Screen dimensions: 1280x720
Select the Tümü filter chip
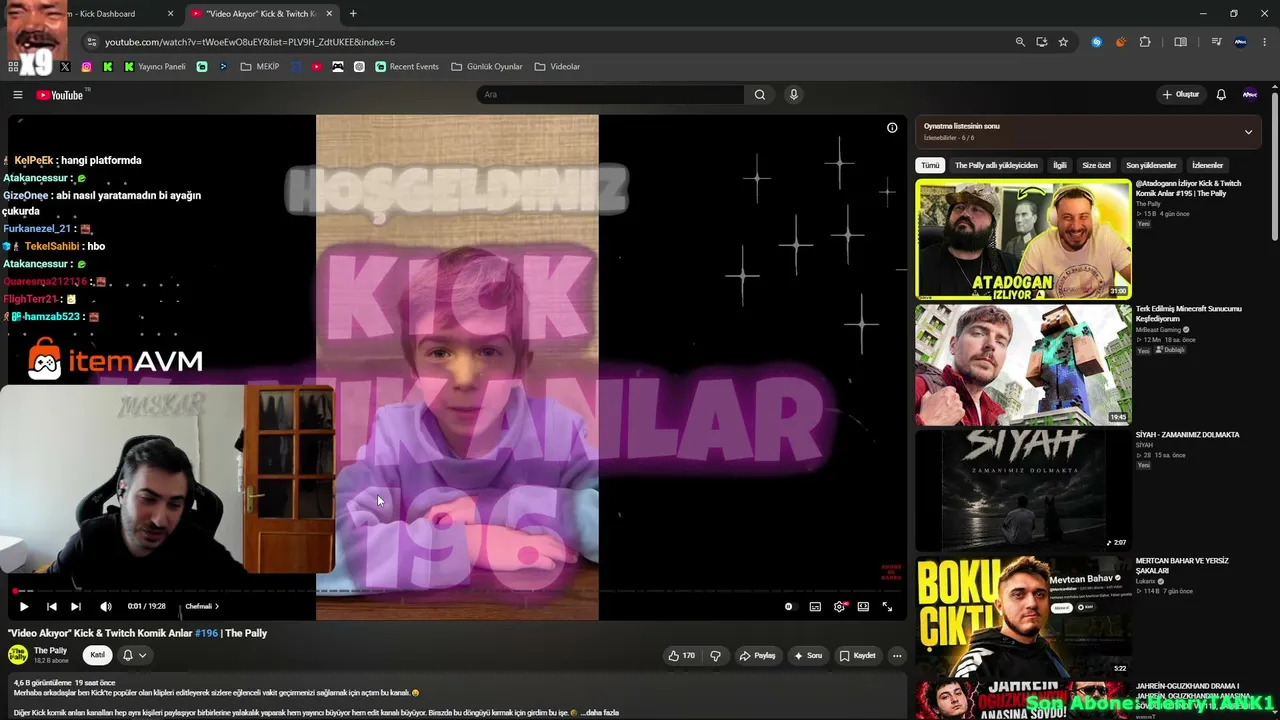[930, 165]
